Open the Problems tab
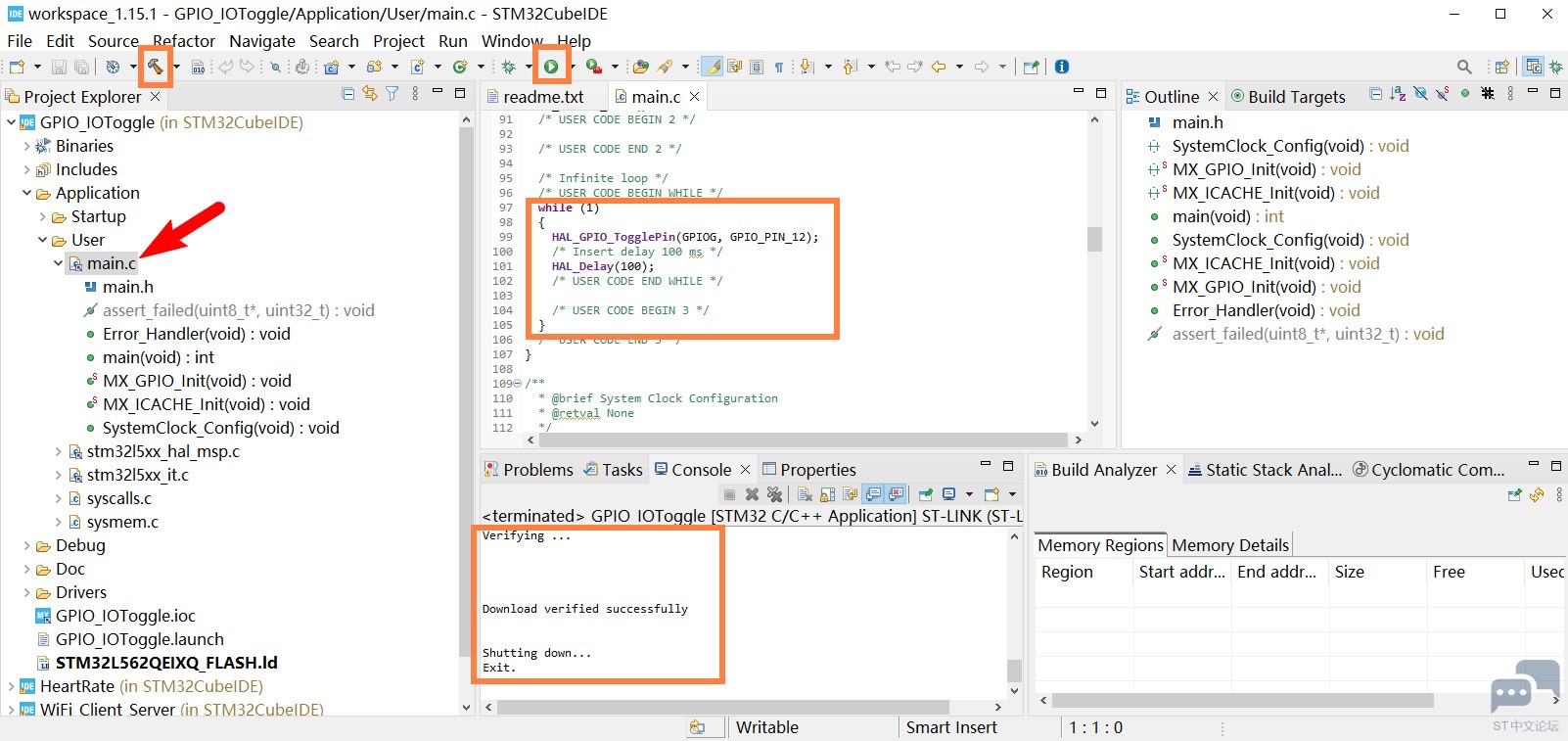The height and width of the screenshot is (741, 1568). click(529, 470)
